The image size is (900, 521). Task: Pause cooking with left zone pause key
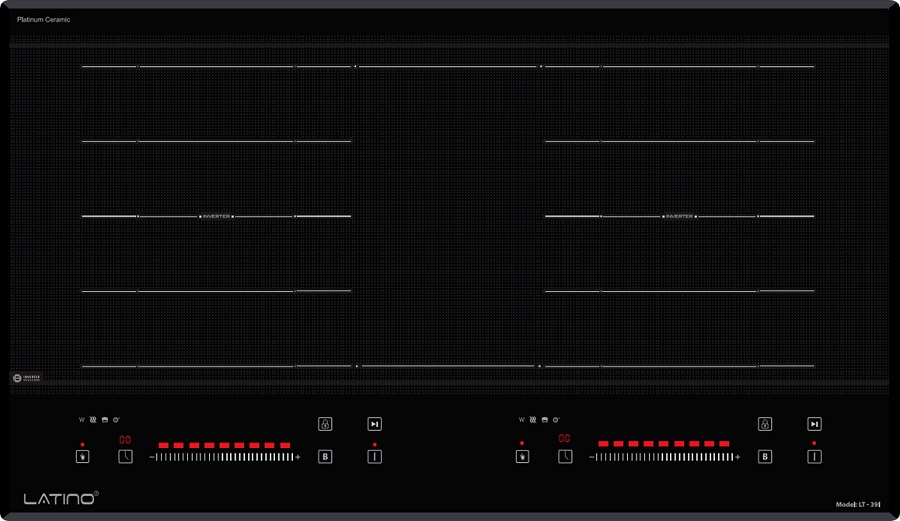coord(374,424)
